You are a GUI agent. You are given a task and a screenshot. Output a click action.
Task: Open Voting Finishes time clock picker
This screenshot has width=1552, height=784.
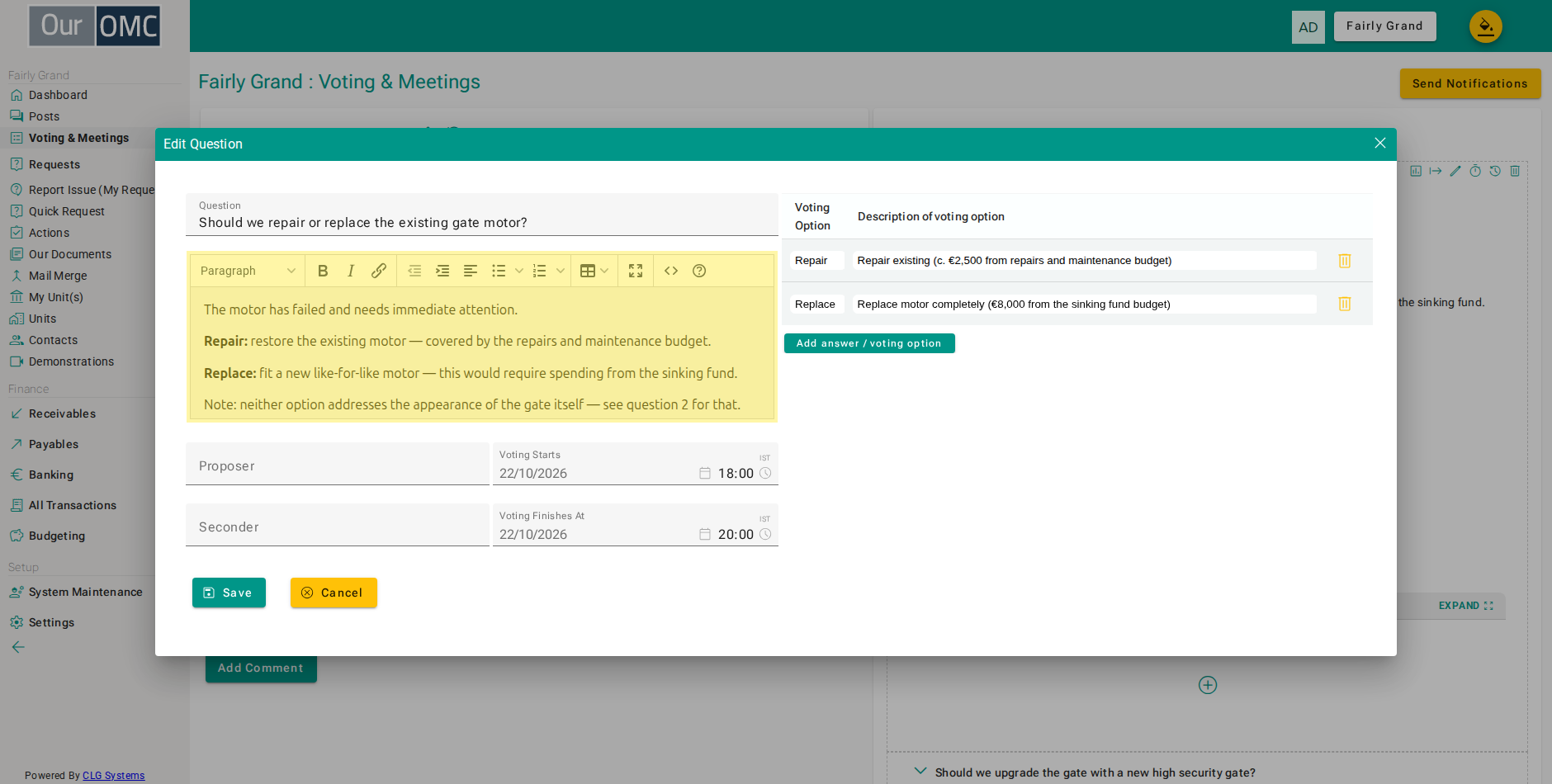pyautogui.click(x=765, y=534)
